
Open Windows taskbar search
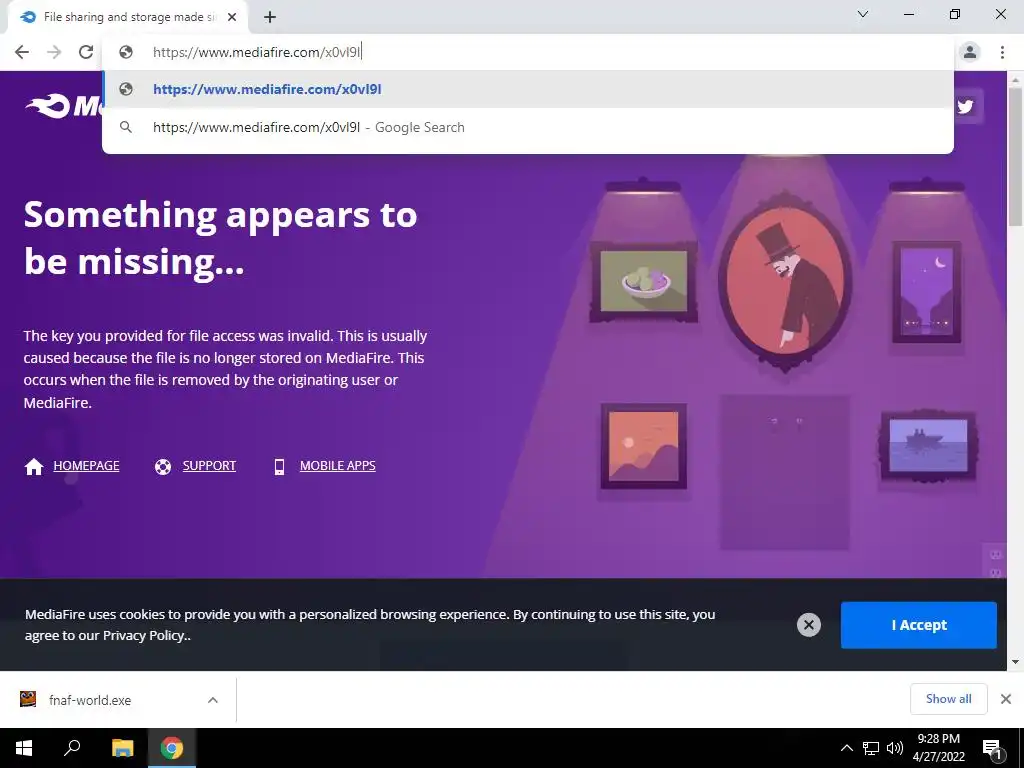72,748
